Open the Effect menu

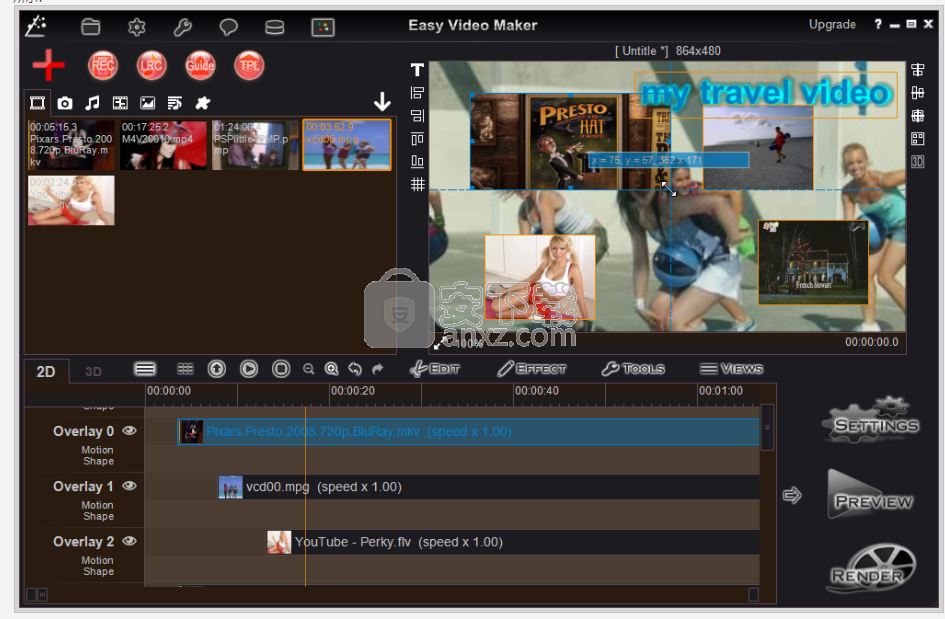[x=532, y=369]
